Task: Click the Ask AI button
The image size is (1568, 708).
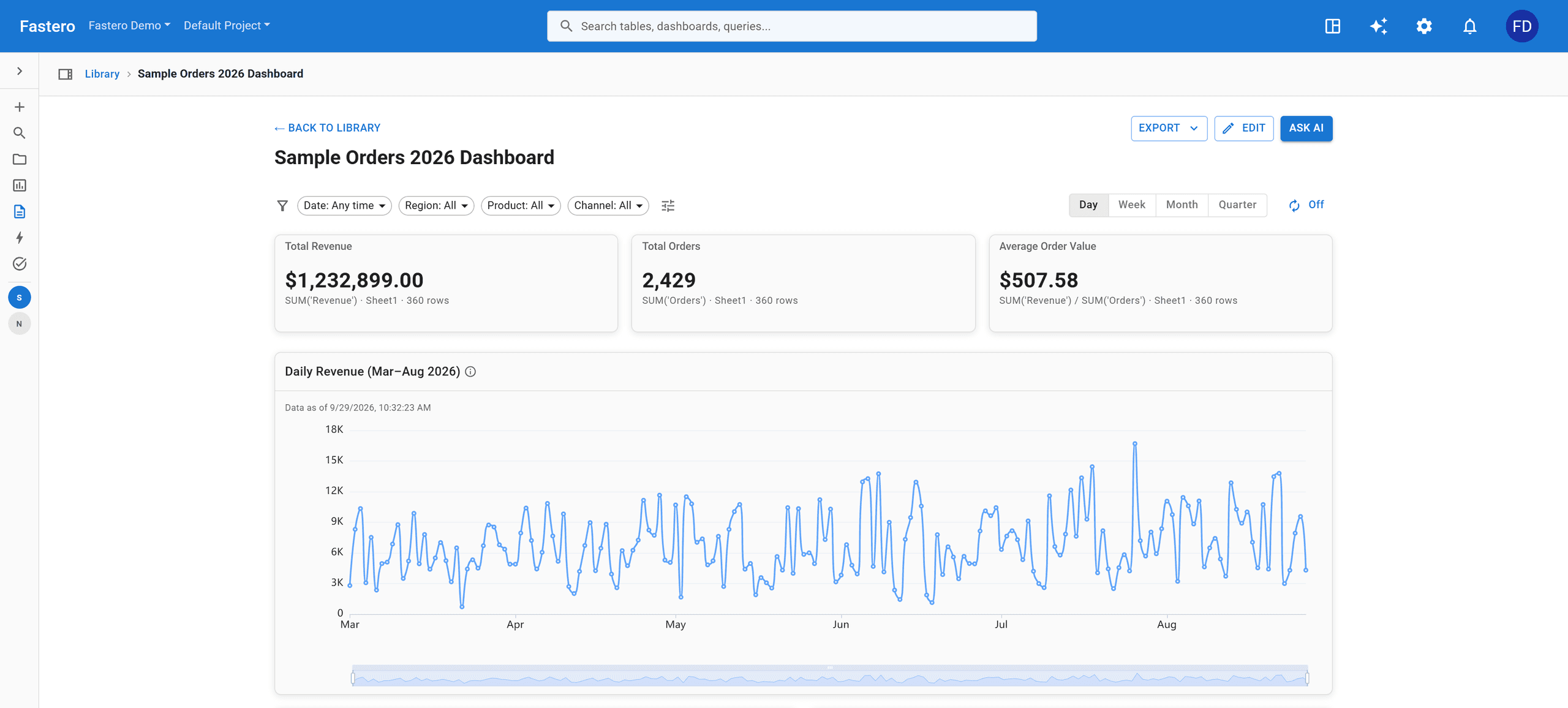Action: (1306, 128)
